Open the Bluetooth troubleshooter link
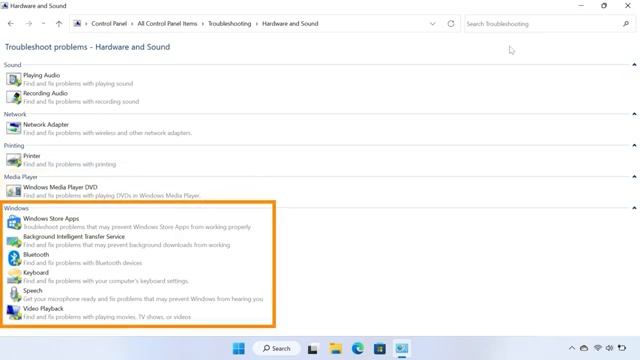The image size is (640, 360). coord(36,255)
